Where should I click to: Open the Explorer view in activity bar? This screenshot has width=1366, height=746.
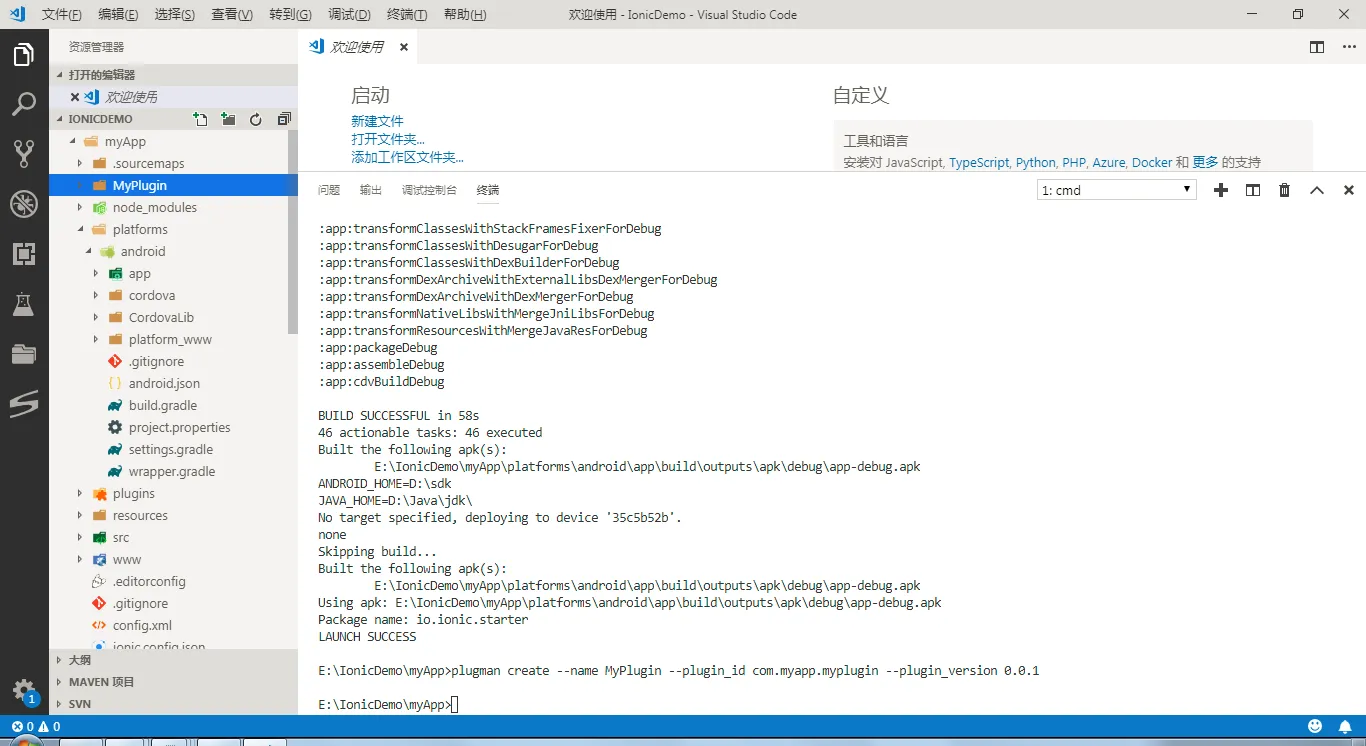(x=24, y=55)
